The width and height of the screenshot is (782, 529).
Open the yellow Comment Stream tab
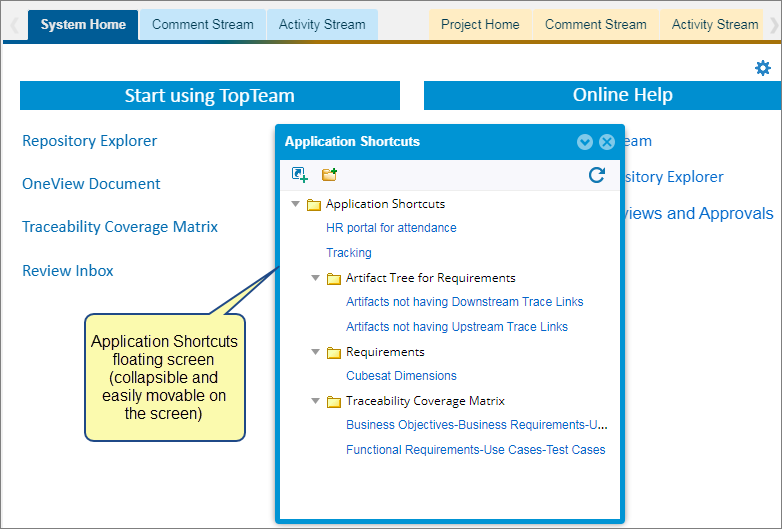coord(595,25)
